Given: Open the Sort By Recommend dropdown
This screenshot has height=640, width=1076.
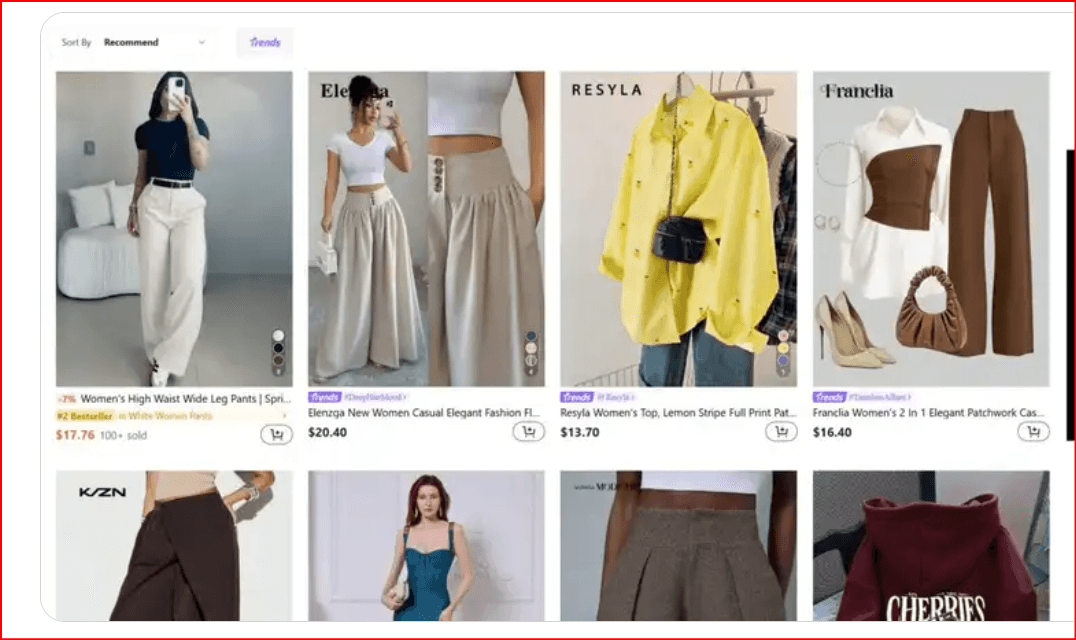Looking at the screenshot, I should click(x=154, y=43).
